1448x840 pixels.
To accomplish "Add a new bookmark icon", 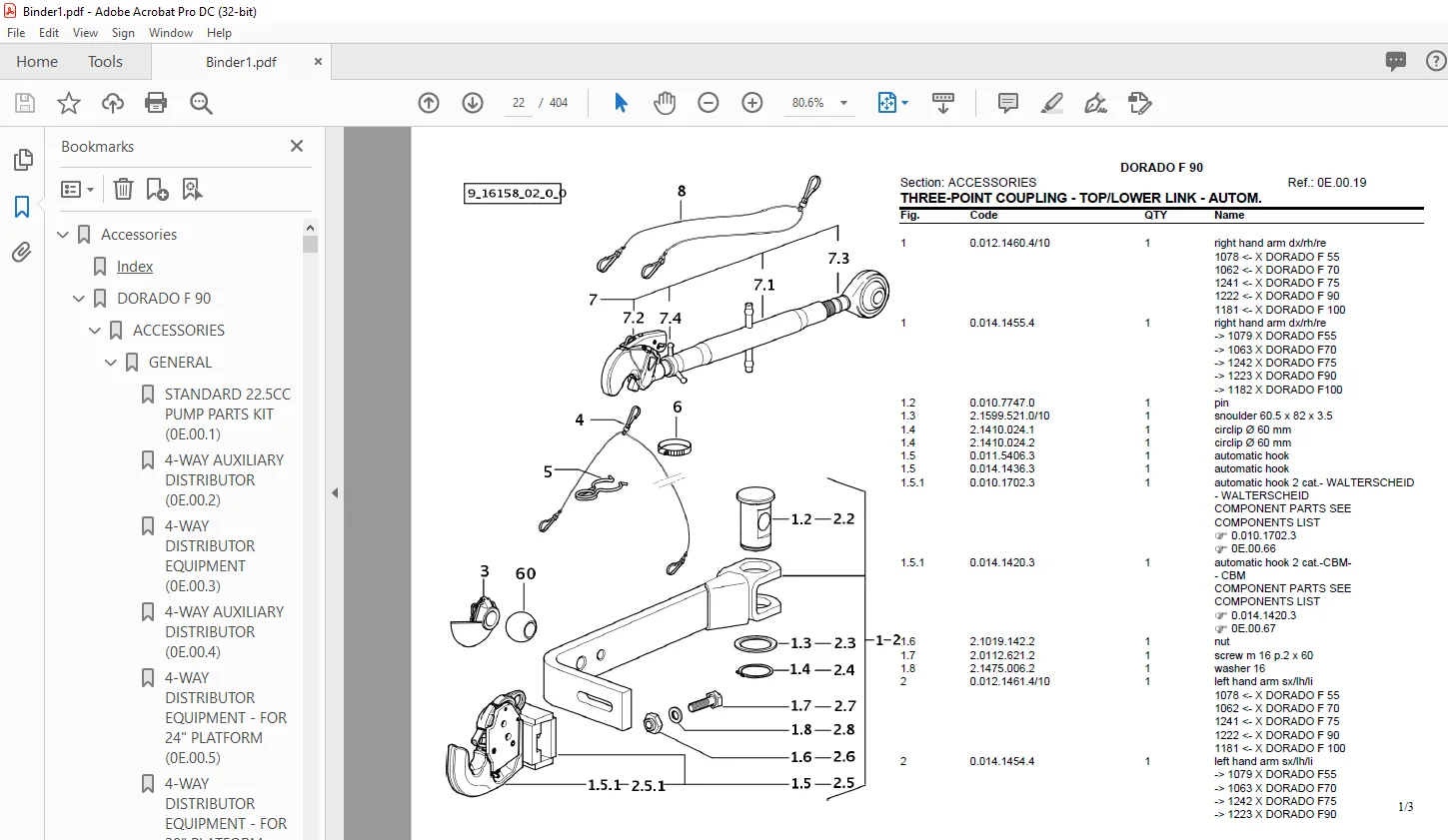I will pyautogui.click(x=157, y=189).
